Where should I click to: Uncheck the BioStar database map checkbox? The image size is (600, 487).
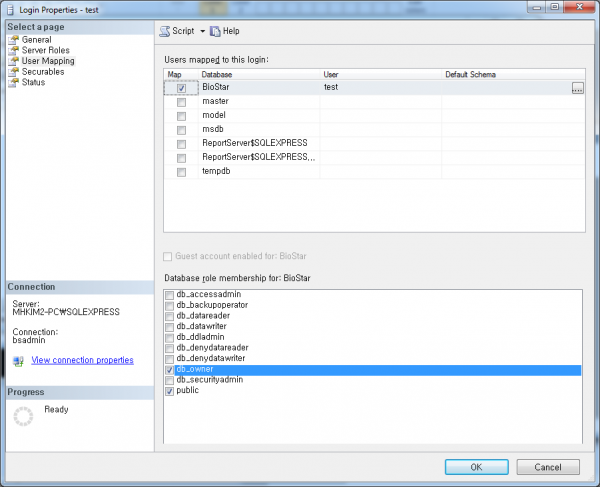(181, 88)
